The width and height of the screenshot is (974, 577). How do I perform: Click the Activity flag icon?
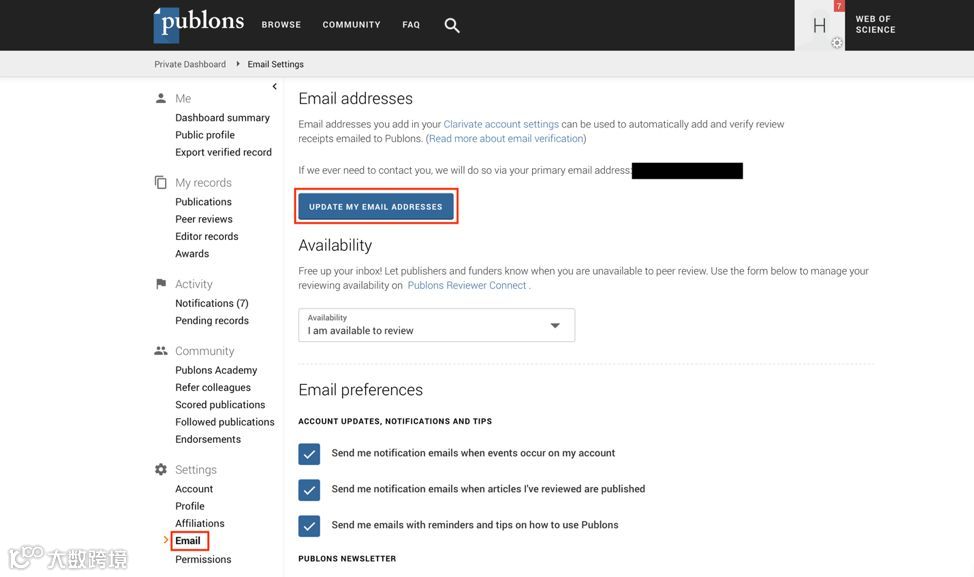[x=161, y=284]
